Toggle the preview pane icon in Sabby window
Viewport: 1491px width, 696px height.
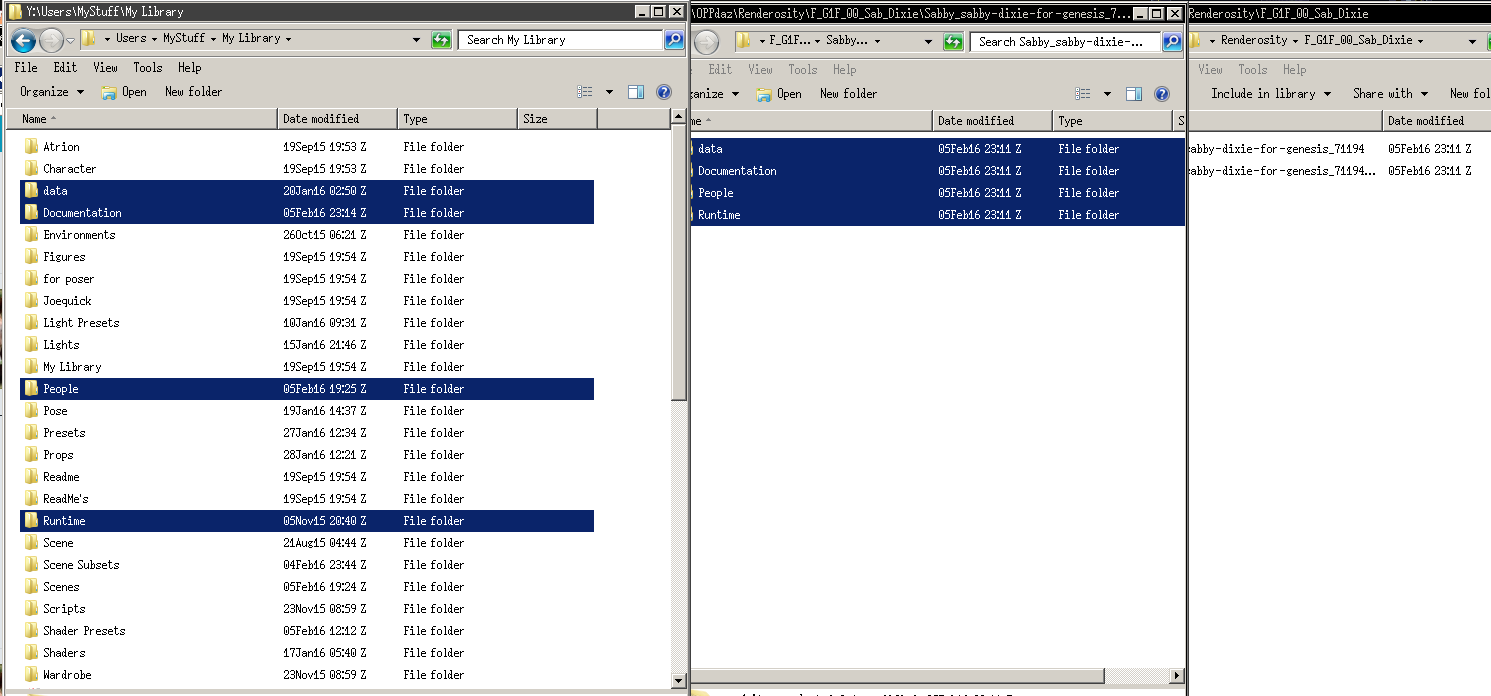pyautogui.click(x=1134, y=94)
